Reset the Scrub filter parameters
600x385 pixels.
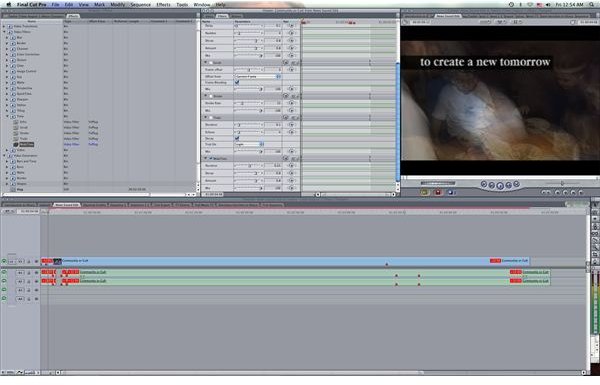(285, 62)
